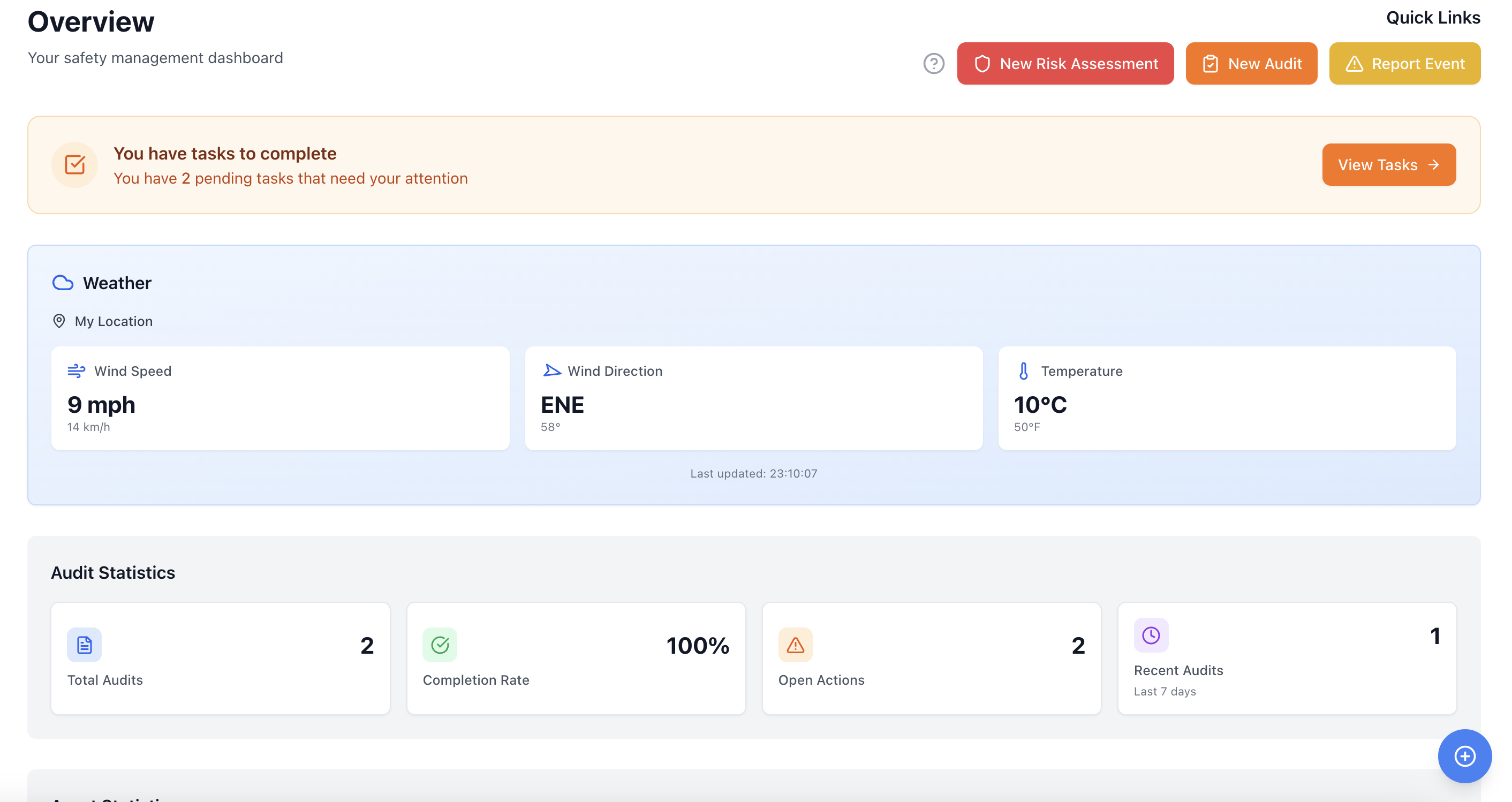
Task: Click the shield icon on New Risk Assessment
Action: [984, 63]
